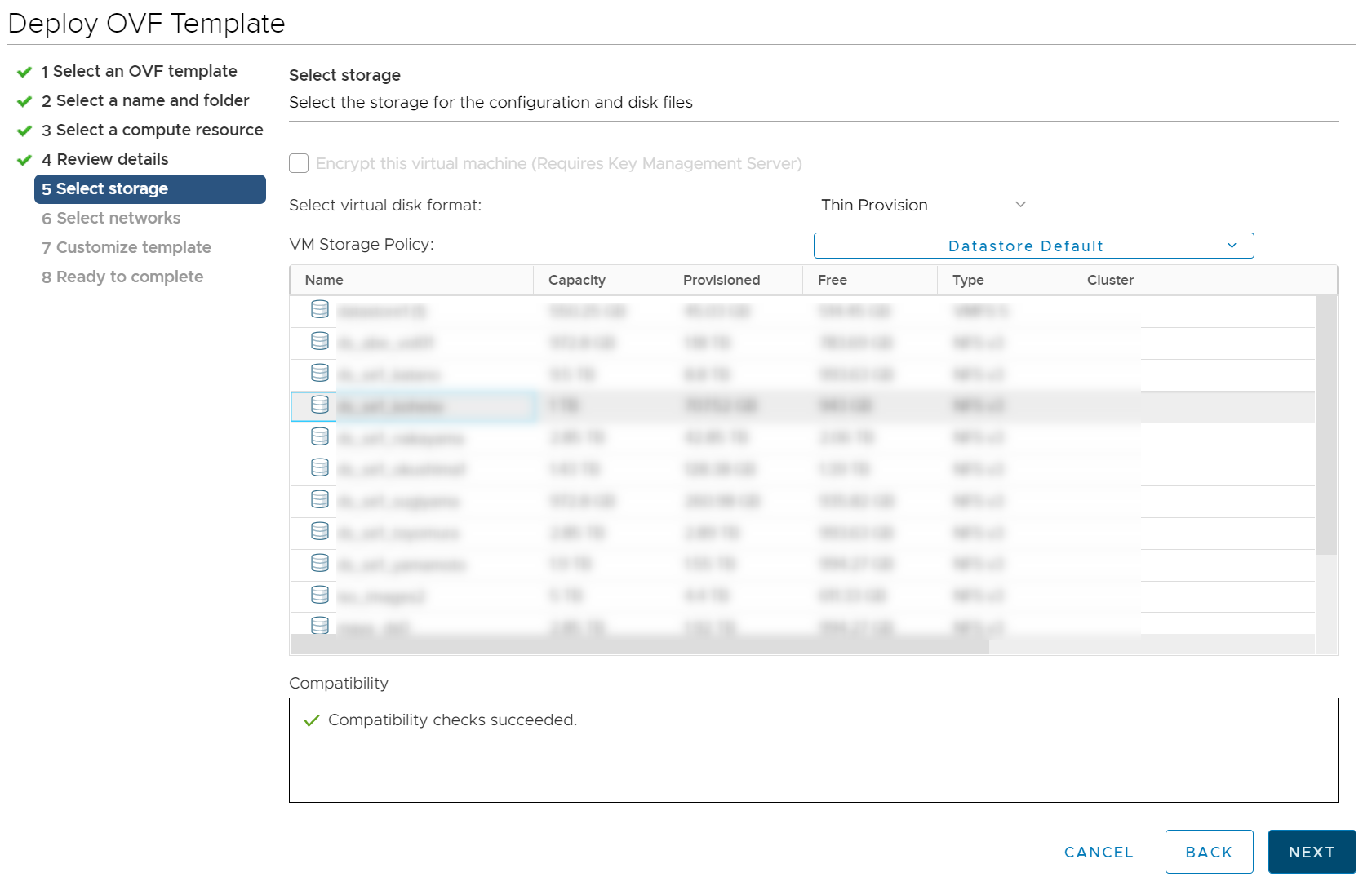The width and height of the screenshot is (1372, 886).
Task: Click the datastore icon on the highlighted row
Action: [x=318, y=405]
